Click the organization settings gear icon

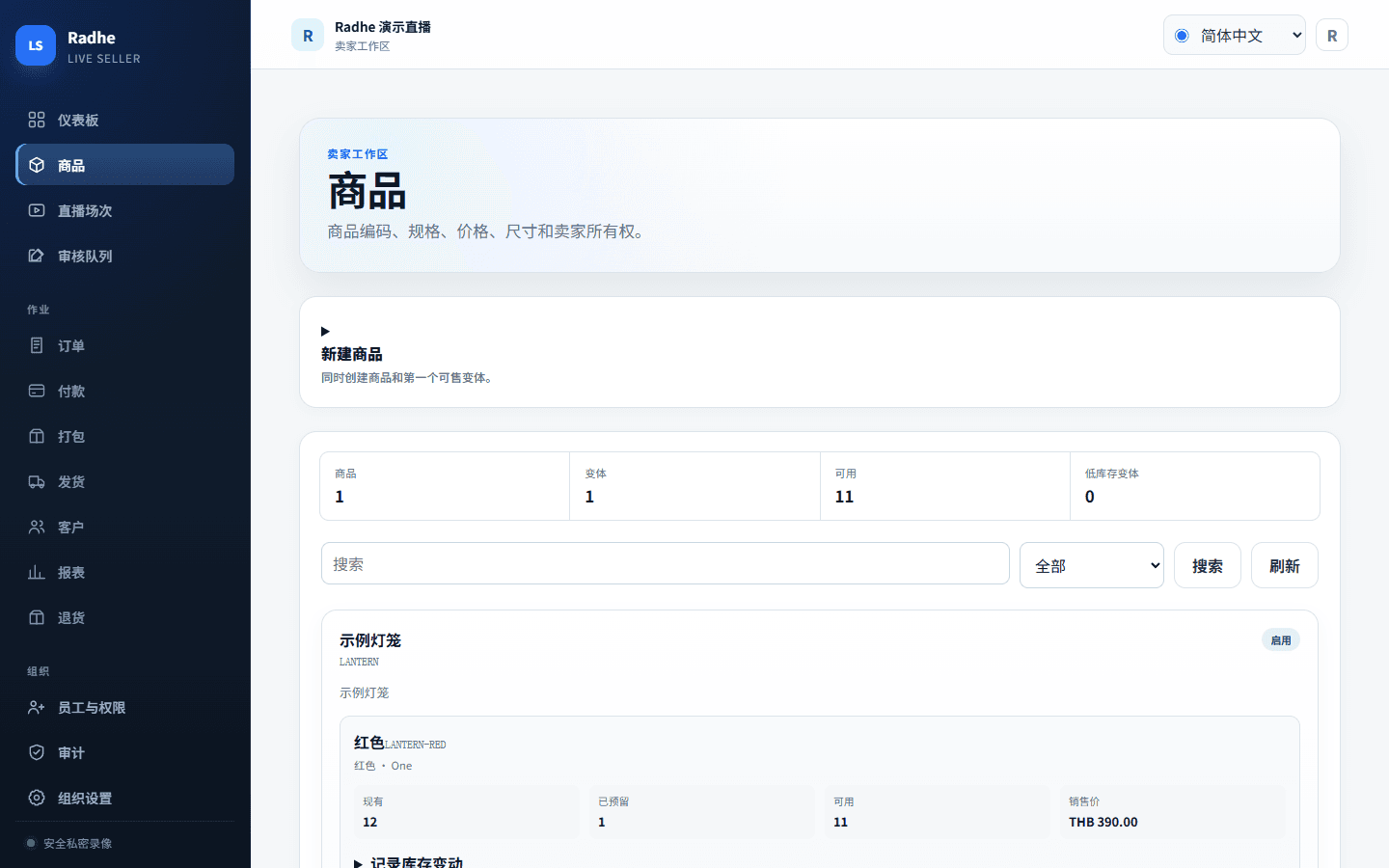click(37, 798)
